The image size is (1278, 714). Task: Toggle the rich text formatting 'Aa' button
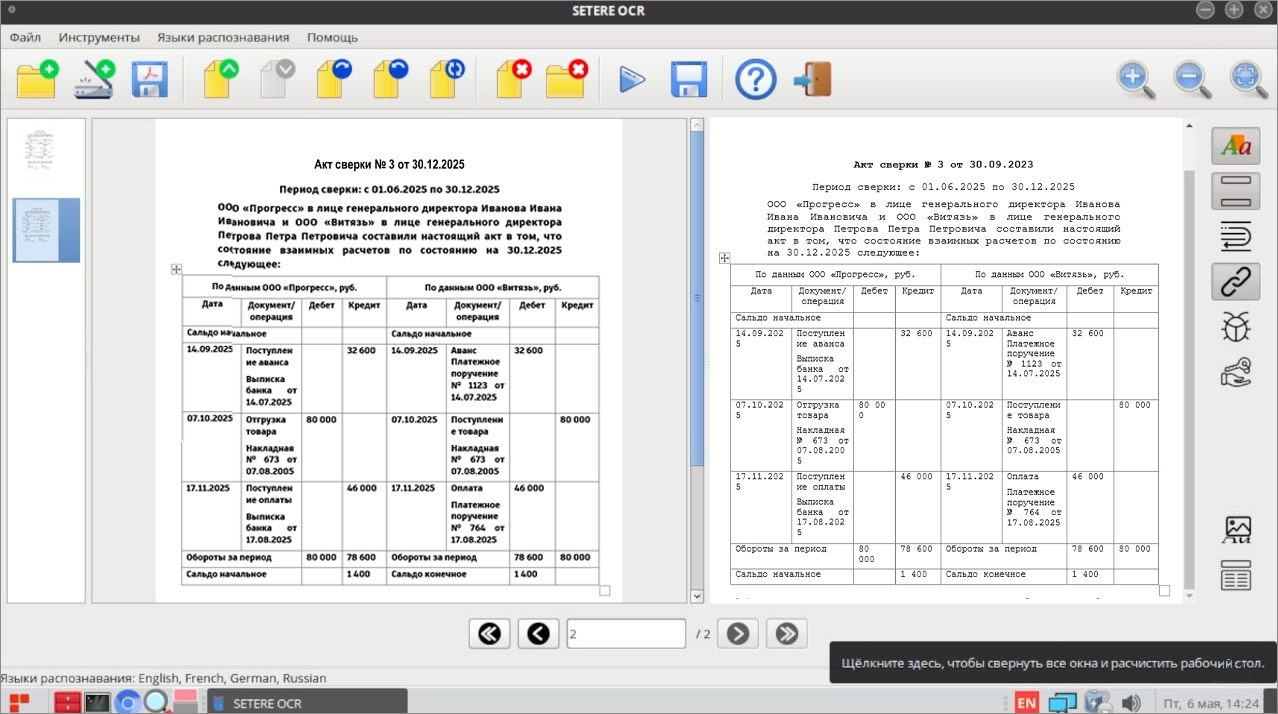coord(1235,146)
